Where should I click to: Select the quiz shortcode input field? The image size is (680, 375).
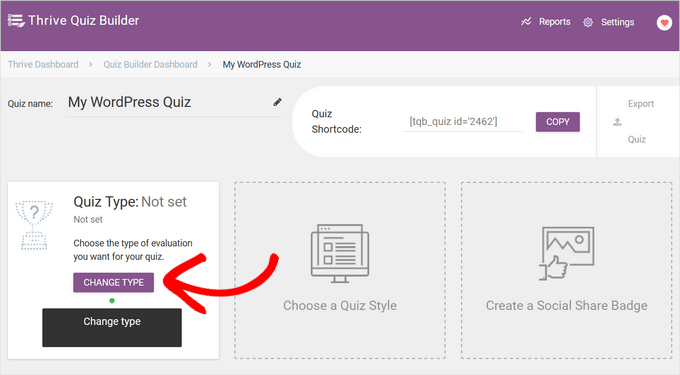tap(462, 122)
